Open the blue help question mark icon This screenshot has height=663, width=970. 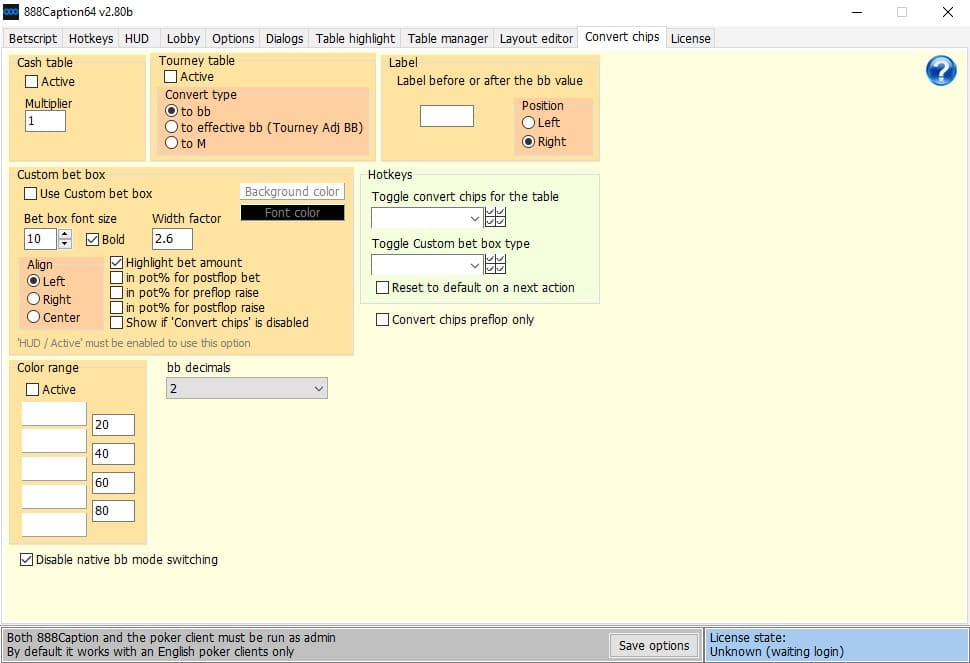tap(941, 71)
